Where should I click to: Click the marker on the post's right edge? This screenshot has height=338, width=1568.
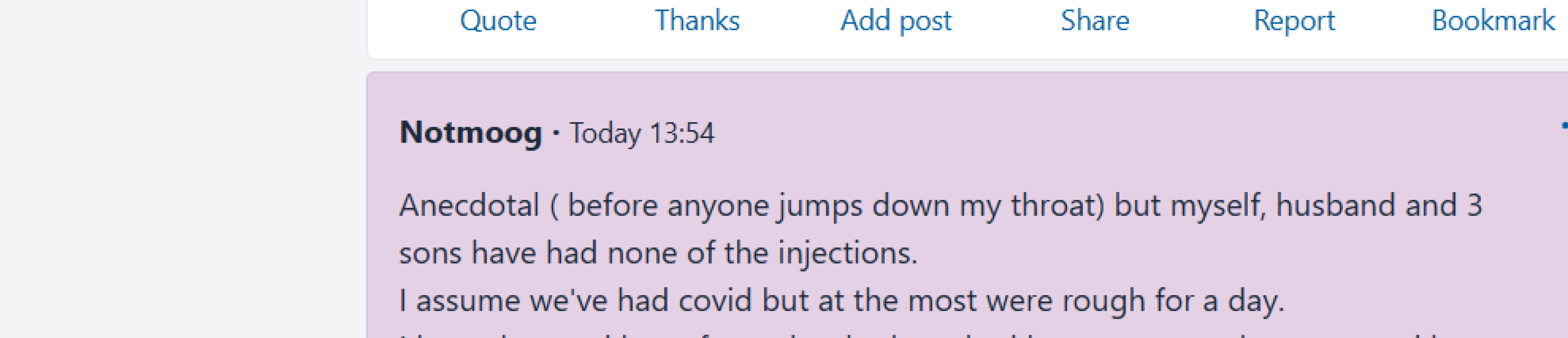[x=1565, y=124]
